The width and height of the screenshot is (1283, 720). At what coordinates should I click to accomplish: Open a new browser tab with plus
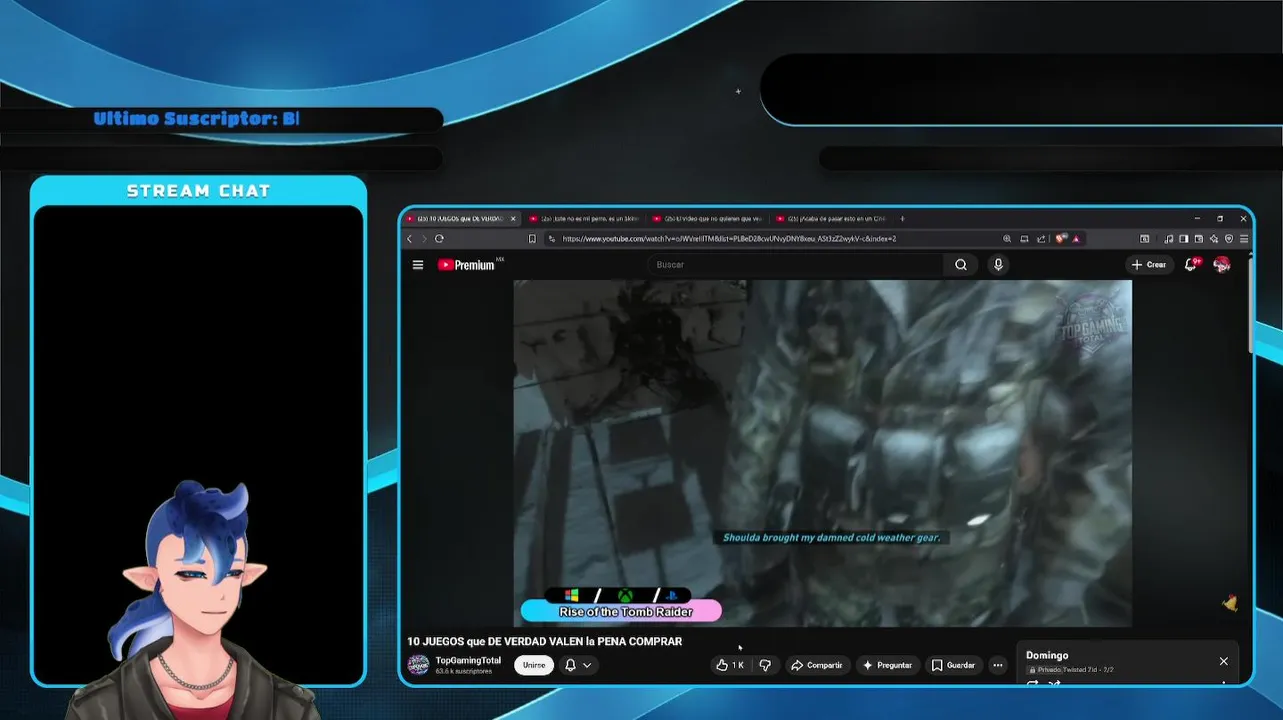click(902, 218)
